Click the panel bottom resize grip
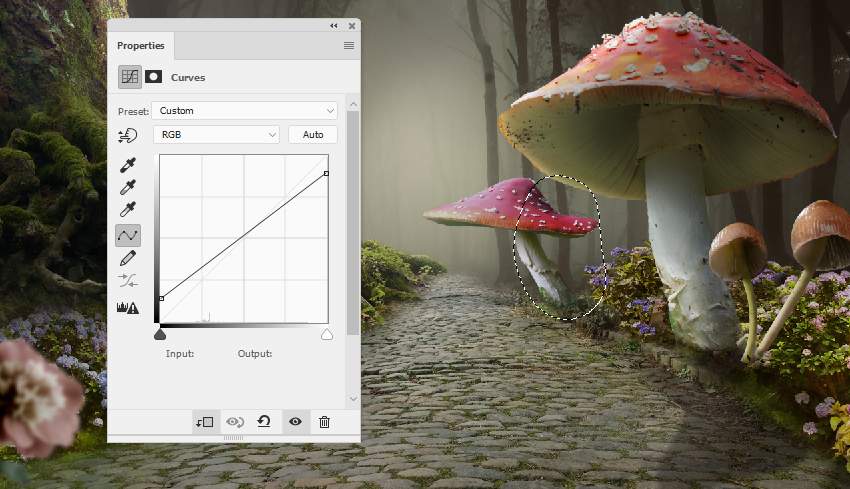Image resolution: width=850 pixels, height=489 pixels. (234, 438)
